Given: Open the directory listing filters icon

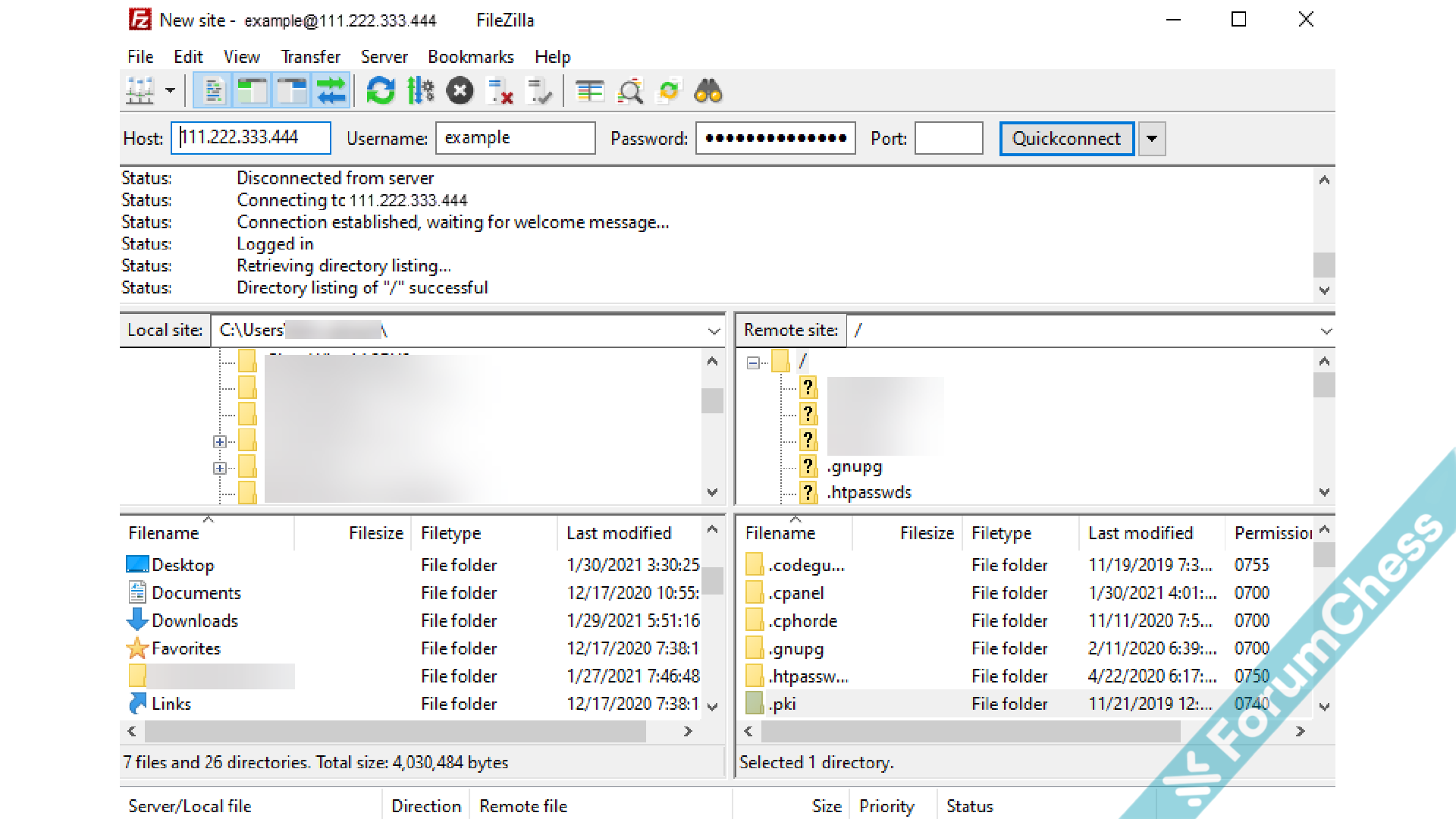Looking at the screenshot, I should [590, 92].
